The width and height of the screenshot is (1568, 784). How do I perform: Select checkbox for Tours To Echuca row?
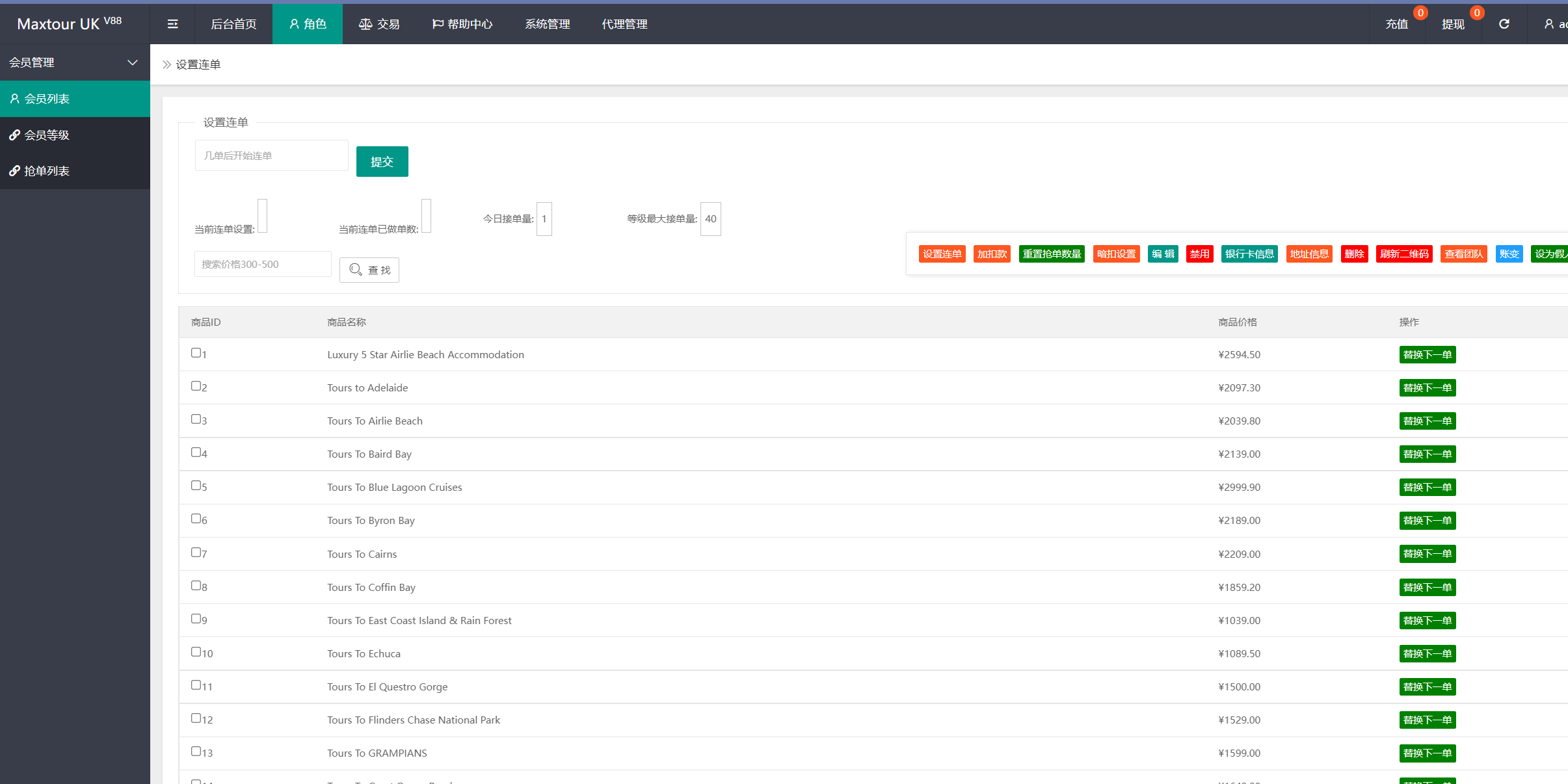(196, 652)
